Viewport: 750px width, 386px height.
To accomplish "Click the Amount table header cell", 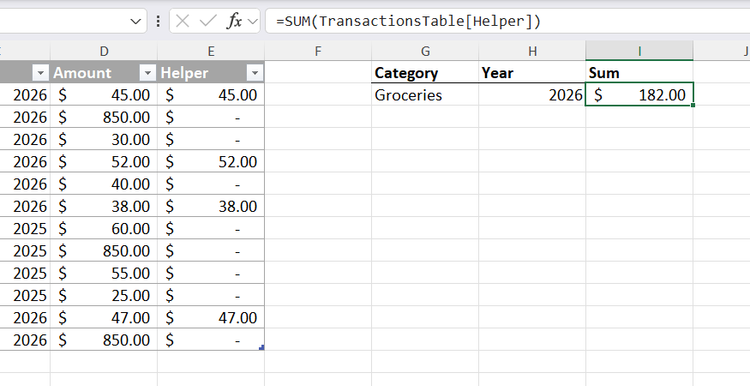I will coord(104,73).
